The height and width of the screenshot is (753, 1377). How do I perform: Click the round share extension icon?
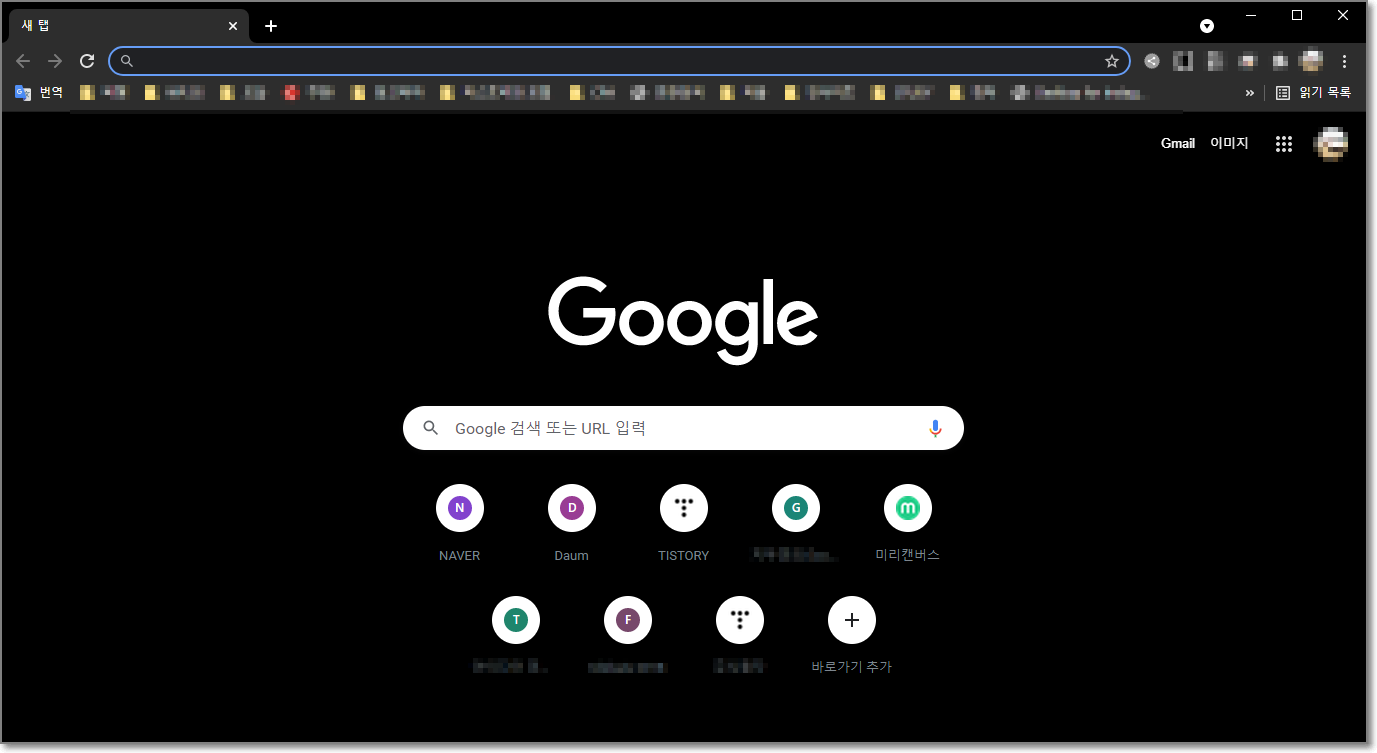point(1152,61)
